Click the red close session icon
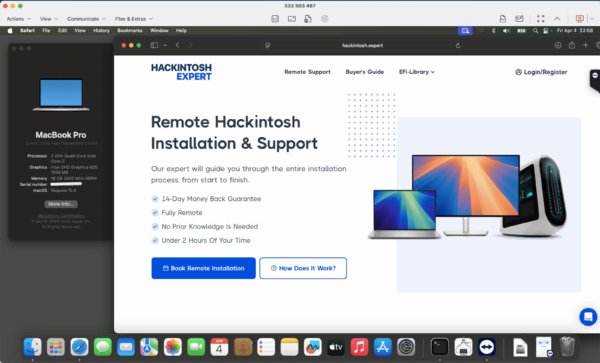 [580, 19]
